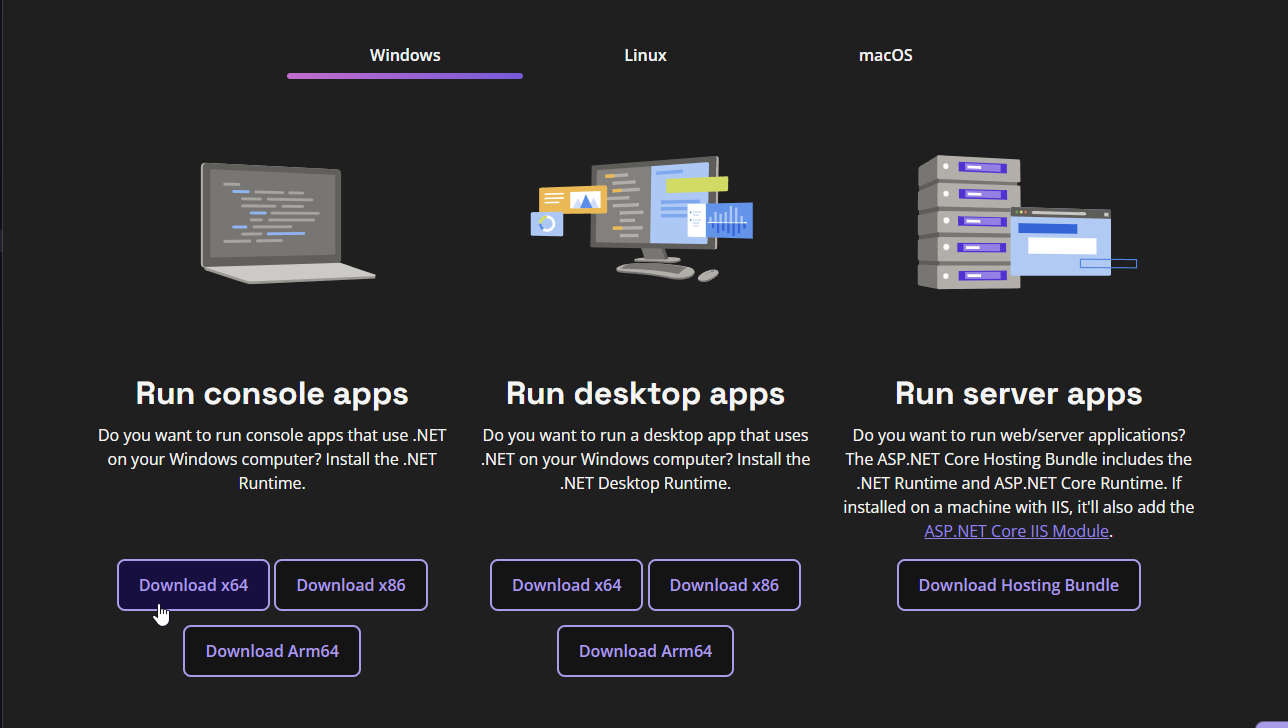Click the Run server apps heading
Image resolution: width=1288 pixels, height=728 pixels.
click(x=1018, y=393)
